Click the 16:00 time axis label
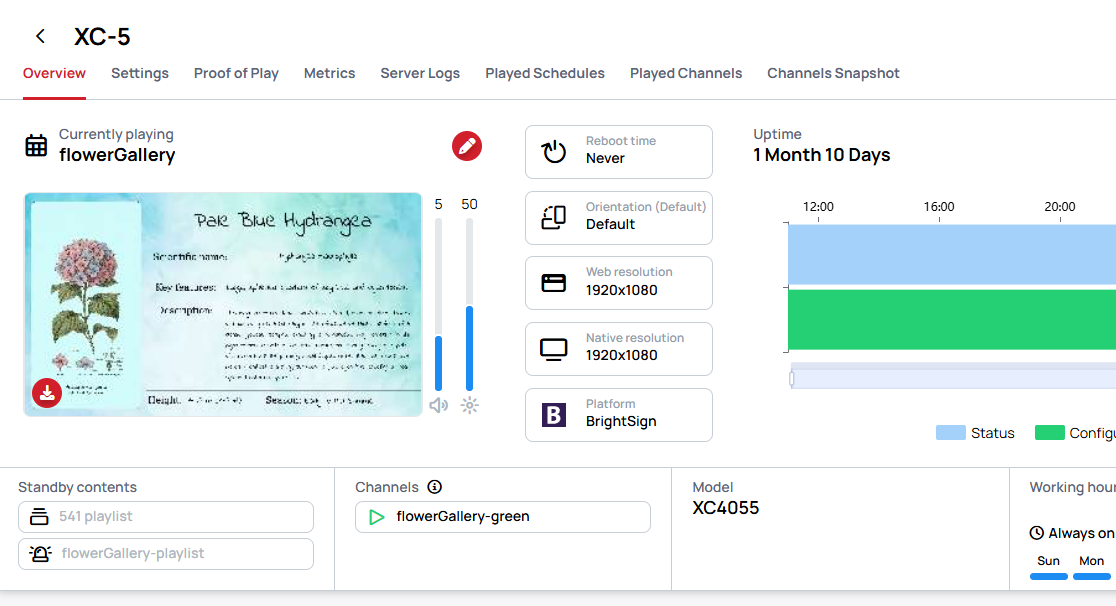The image size is (1116, 606). point(939,207)
